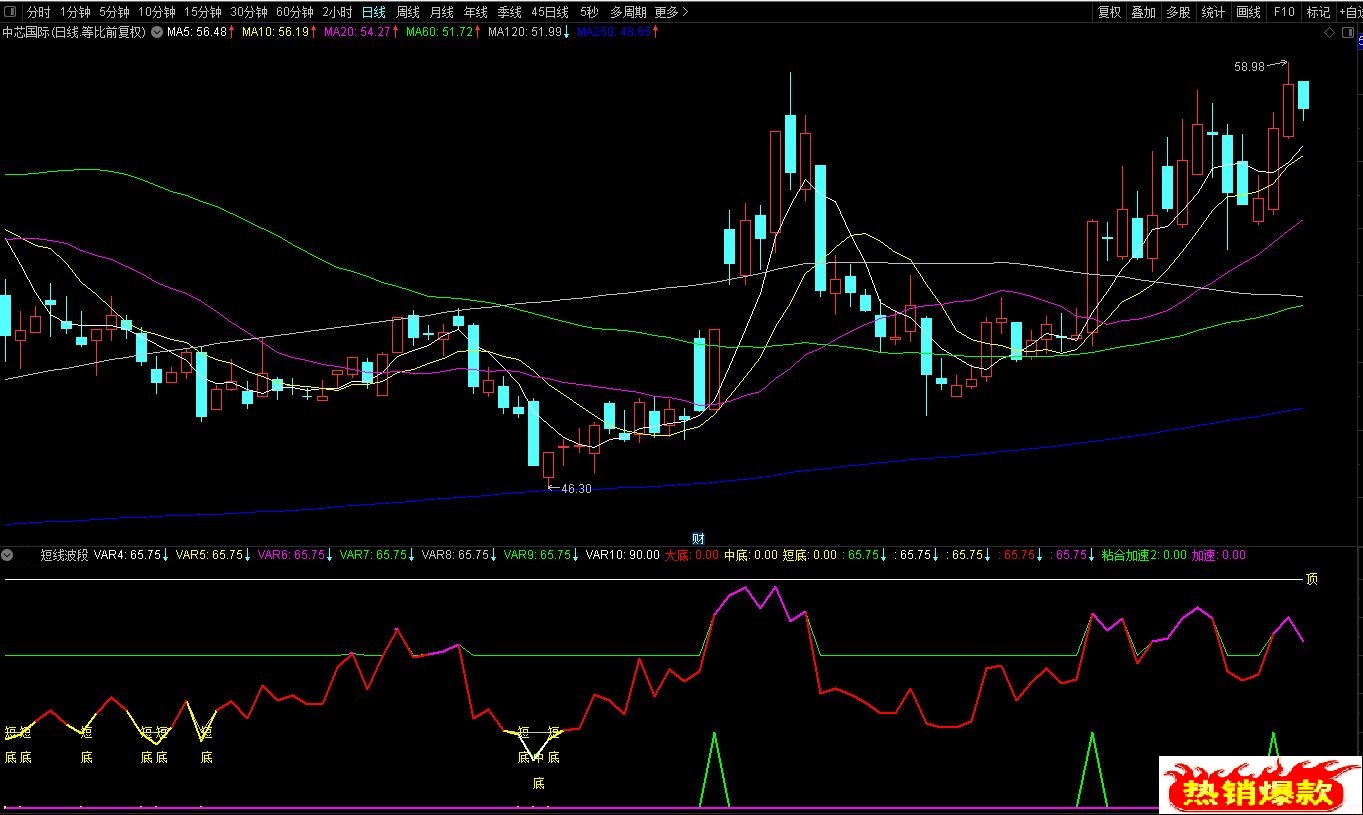
Task: Click the 46.30 low price annotation
Action: point(575,489)
